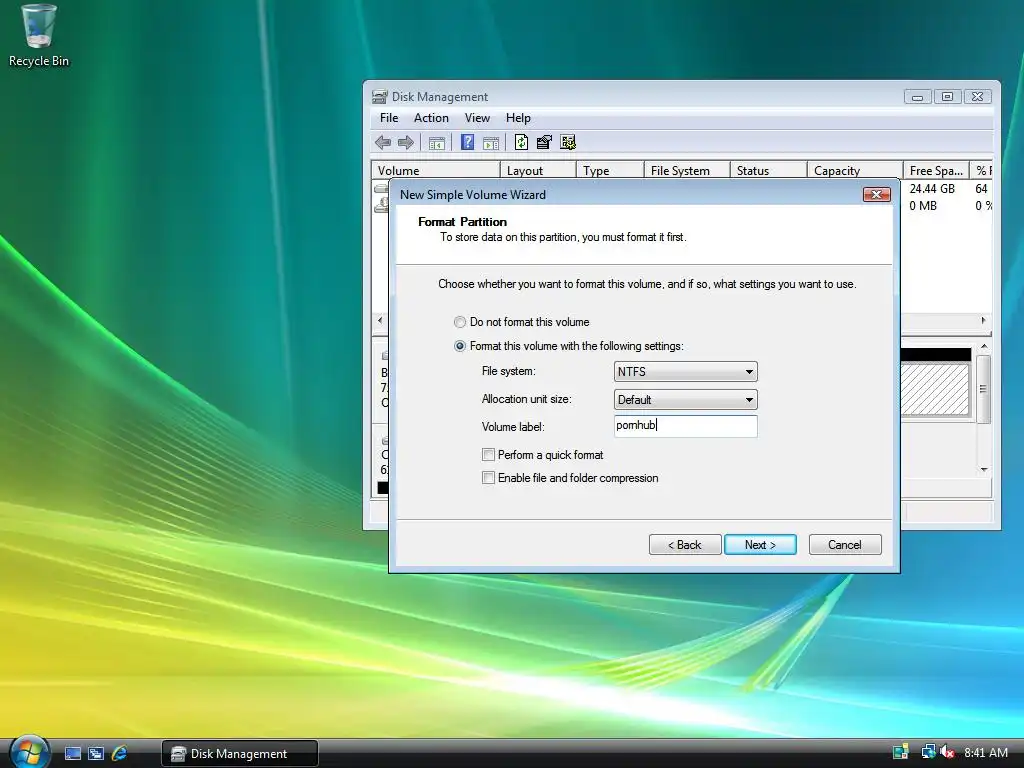This screenshot has width=1024, height=768.
Task: Click the Back arrow in Disk Management toolbar
Action: click(x=383, y=142)
